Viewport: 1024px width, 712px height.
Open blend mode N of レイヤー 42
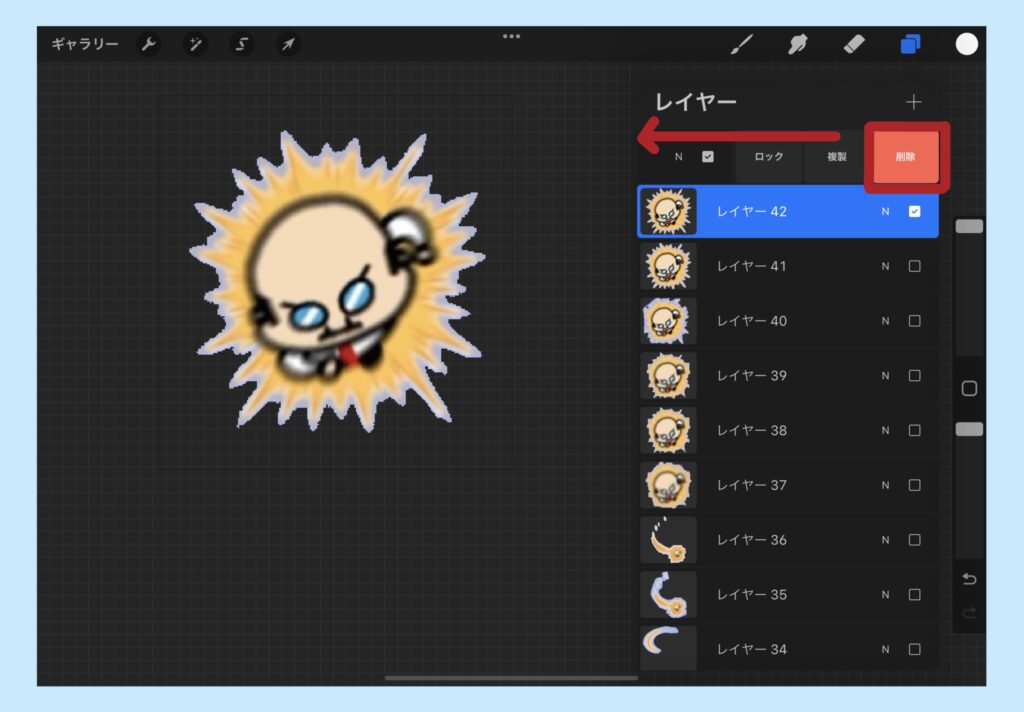pos(886,212)
